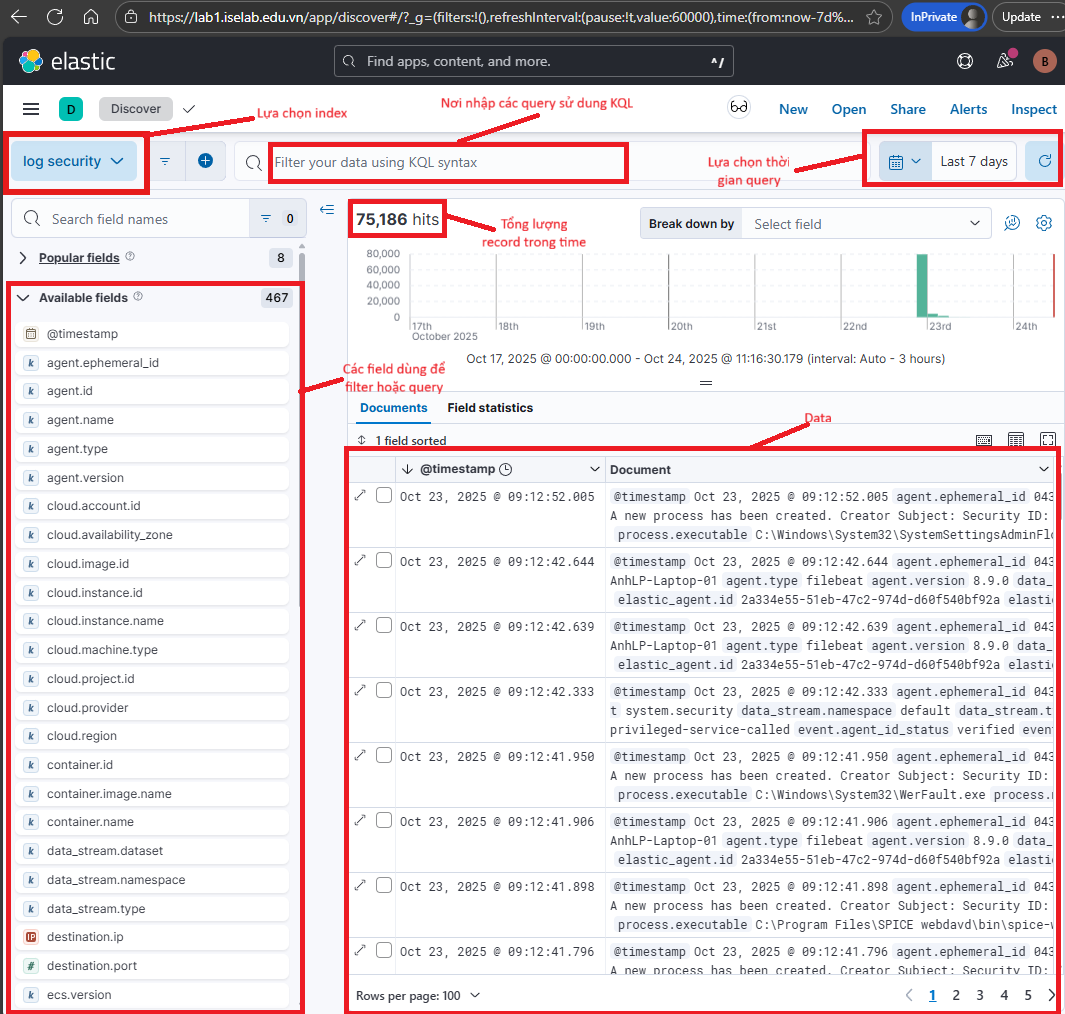The image size is (1065, 1014).
Task: Add a filter with the plus icon
Action: pyautogui.click(x=206, y=161)
